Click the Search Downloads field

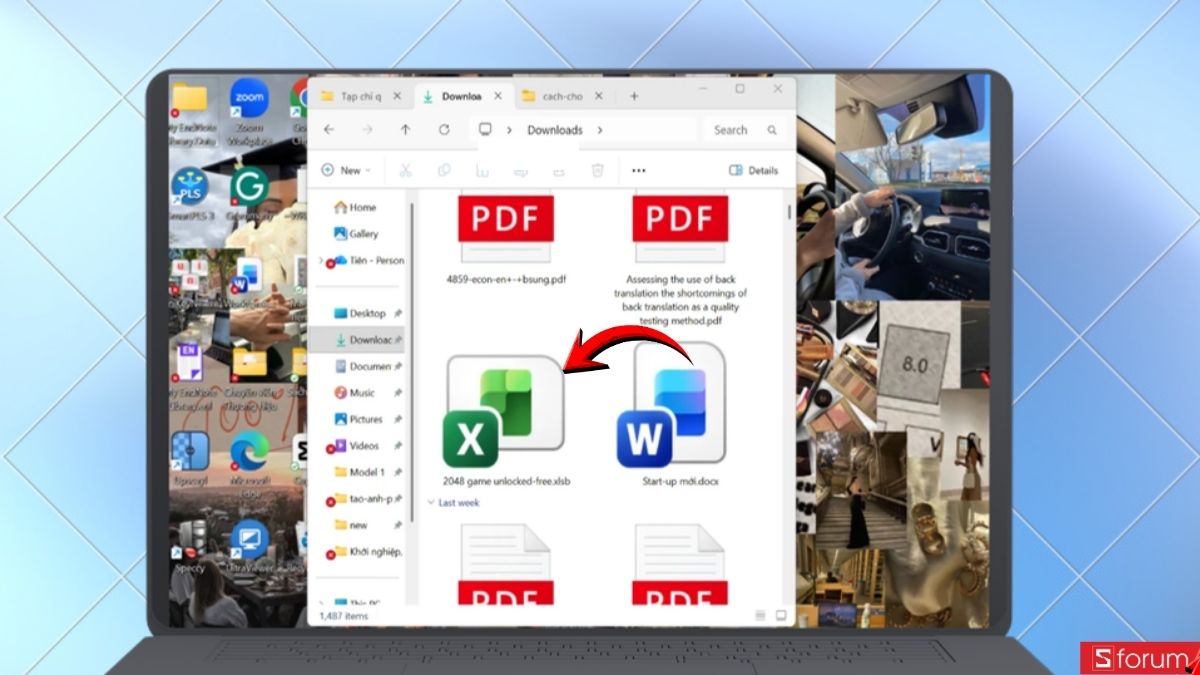[x=745, y=130]
